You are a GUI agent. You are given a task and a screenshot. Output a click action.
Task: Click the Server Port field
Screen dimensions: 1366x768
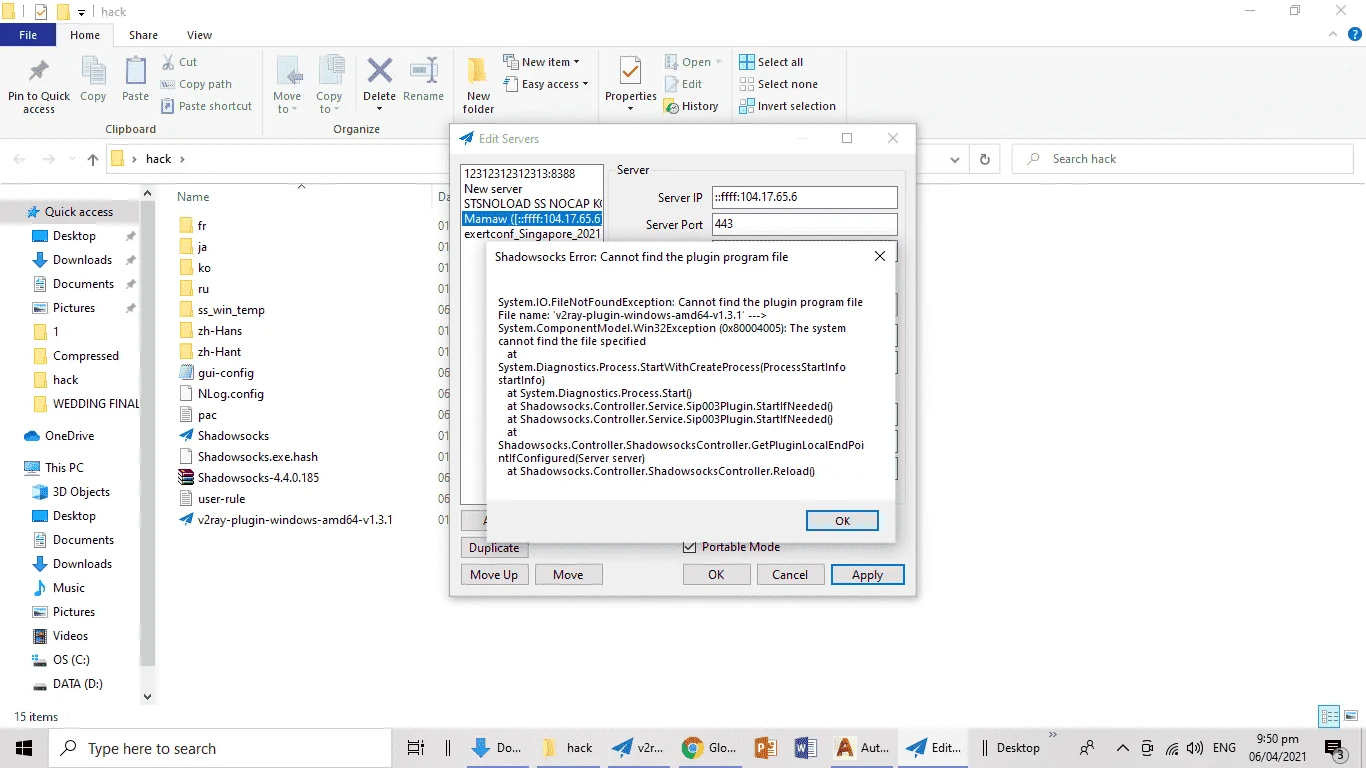point(804,224)
